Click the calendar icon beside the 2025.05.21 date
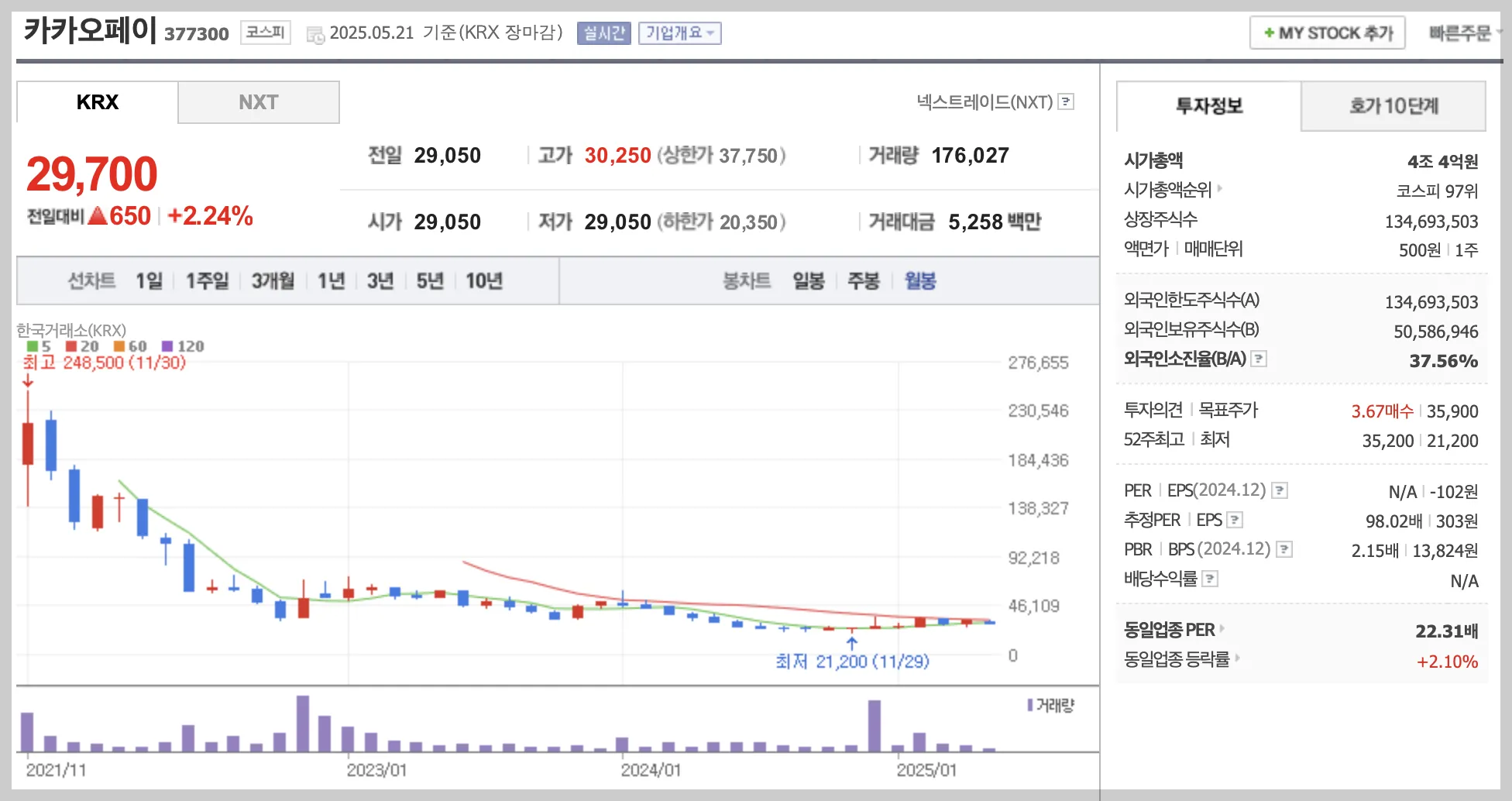The image size is (1512, 801). pyautogui.click(x=315, y=35)
